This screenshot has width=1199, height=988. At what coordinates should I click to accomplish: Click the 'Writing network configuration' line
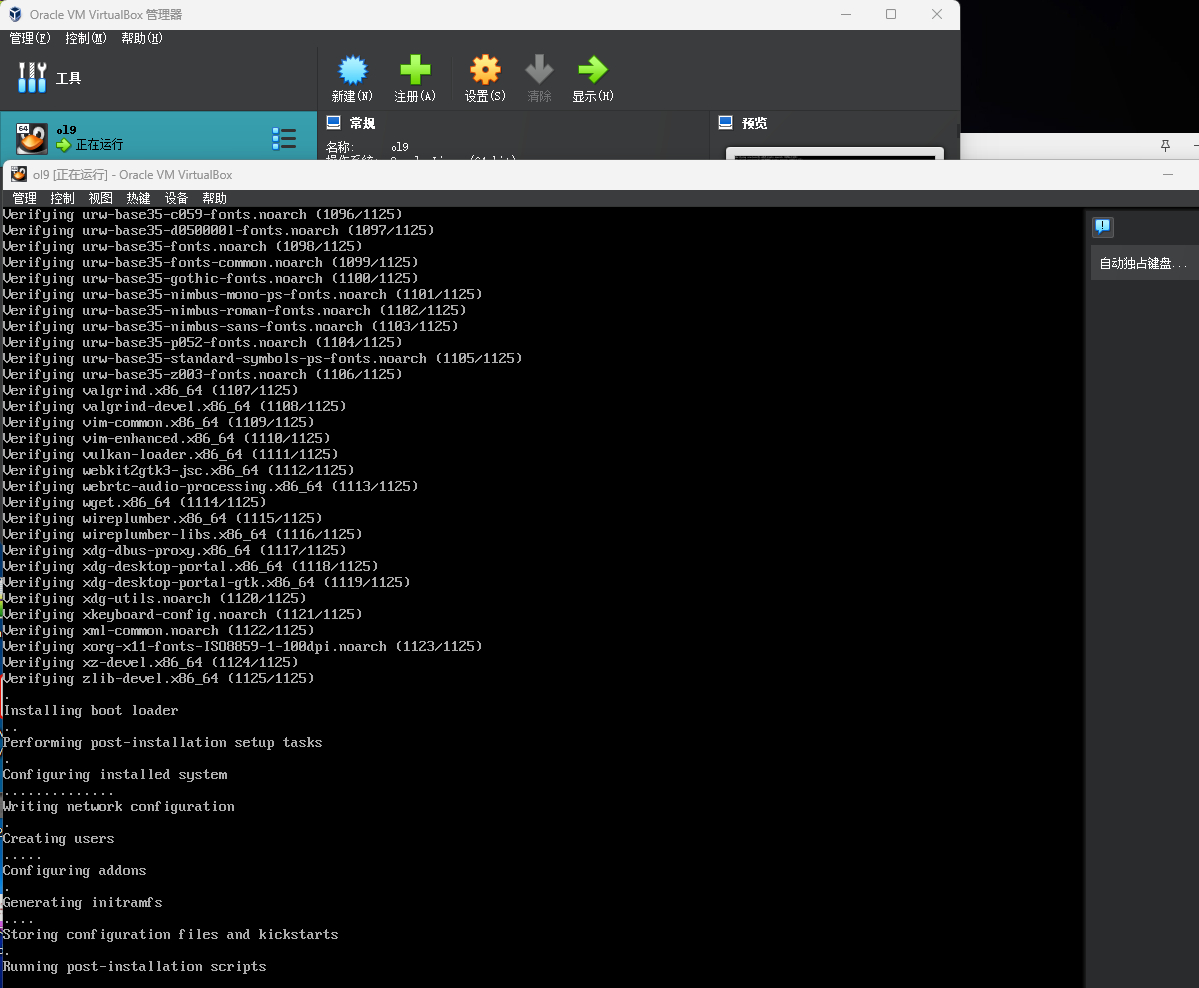point(119,806)
